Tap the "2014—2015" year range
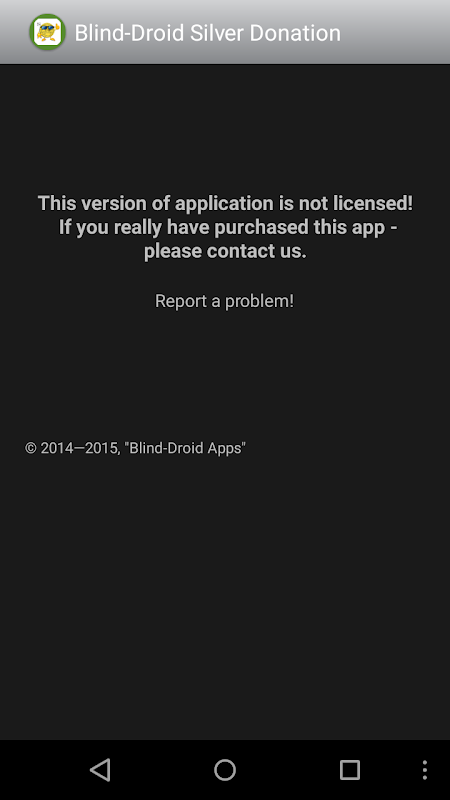 pos(79,448)
